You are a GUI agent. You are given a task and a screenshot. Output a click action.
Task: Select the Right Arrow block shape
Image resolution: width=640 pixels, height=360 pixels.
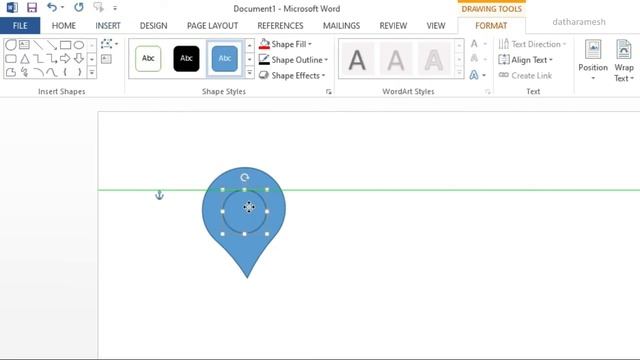[65, 58]
